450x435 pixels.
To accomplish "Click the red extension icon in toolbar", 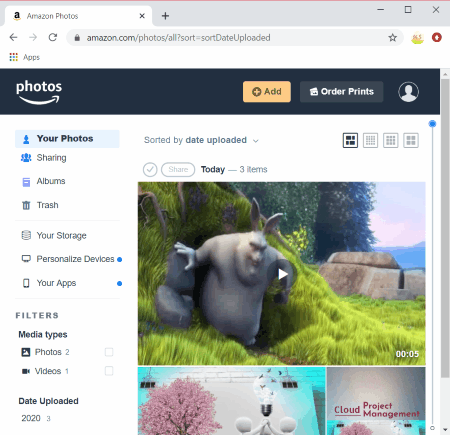I will pyautogui.click(x=437, y=37).
